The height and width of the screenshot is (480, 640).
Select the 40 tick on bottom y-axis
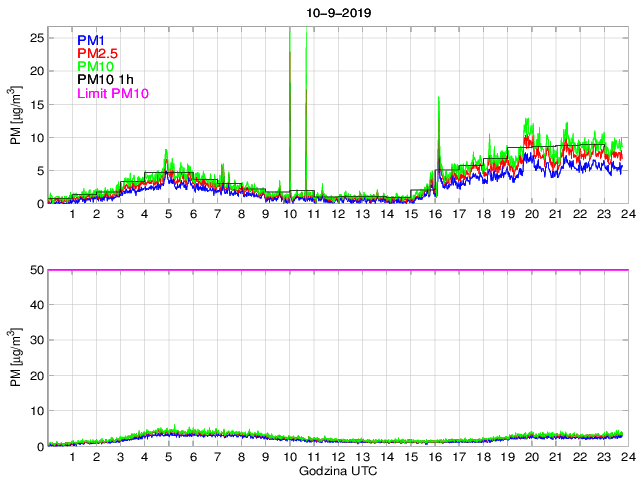[x=36, y=305]
